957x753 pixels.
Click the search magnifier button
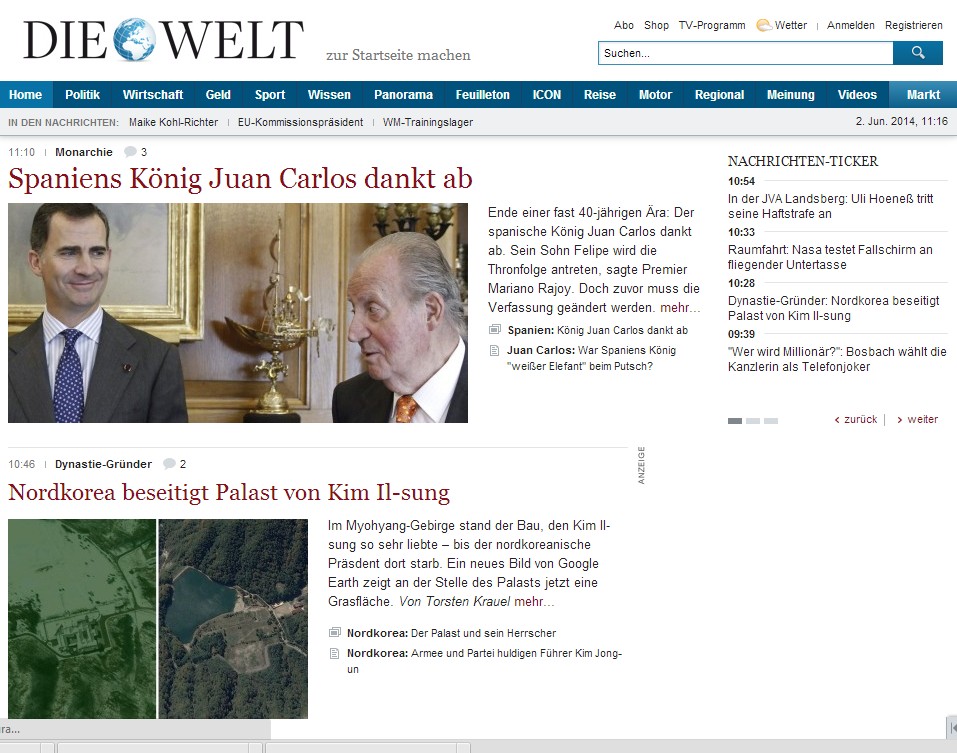tap(917, 53)
